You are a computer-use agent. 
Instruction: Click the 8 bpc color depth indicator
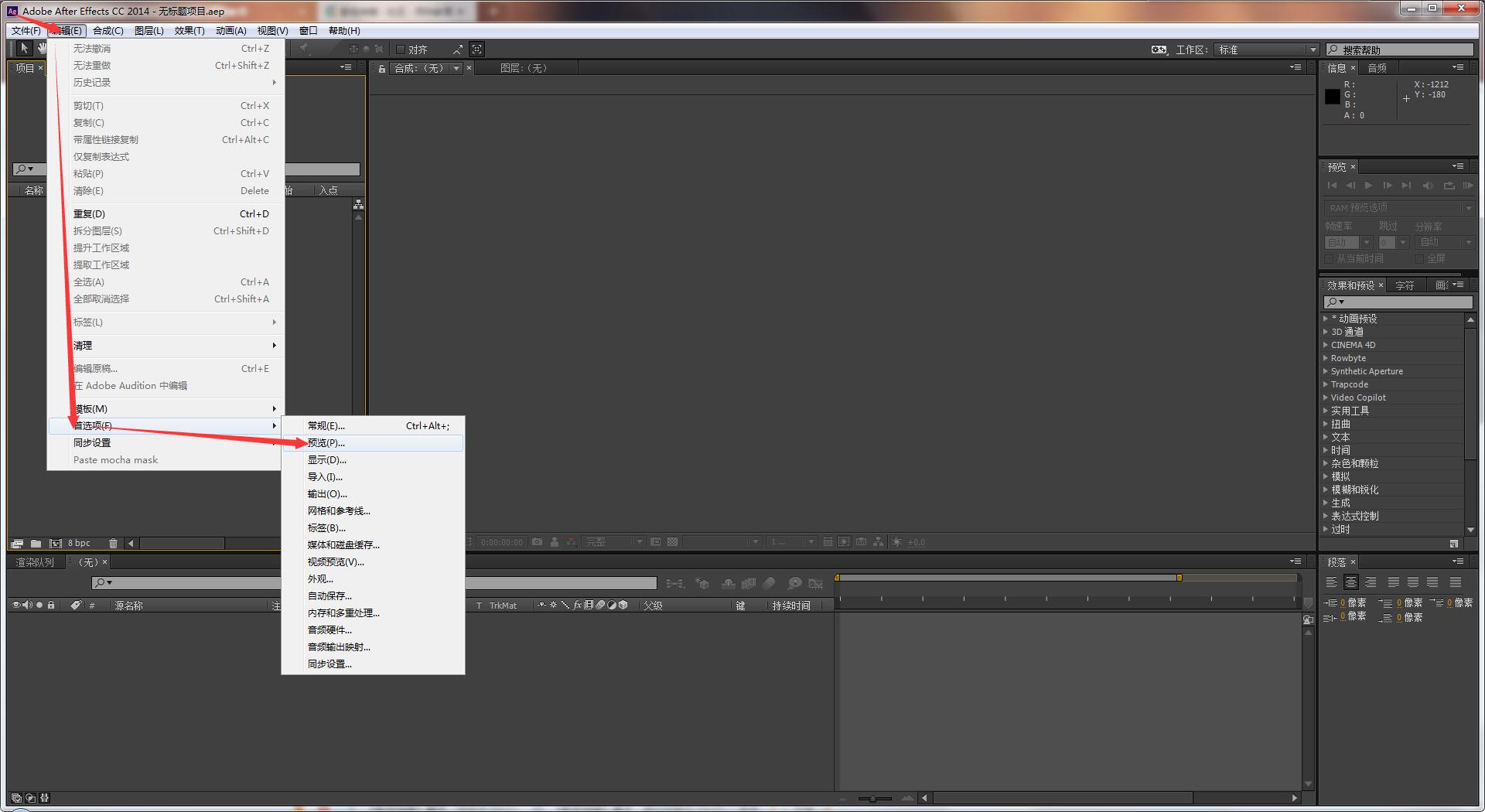(x=79, y=543)
